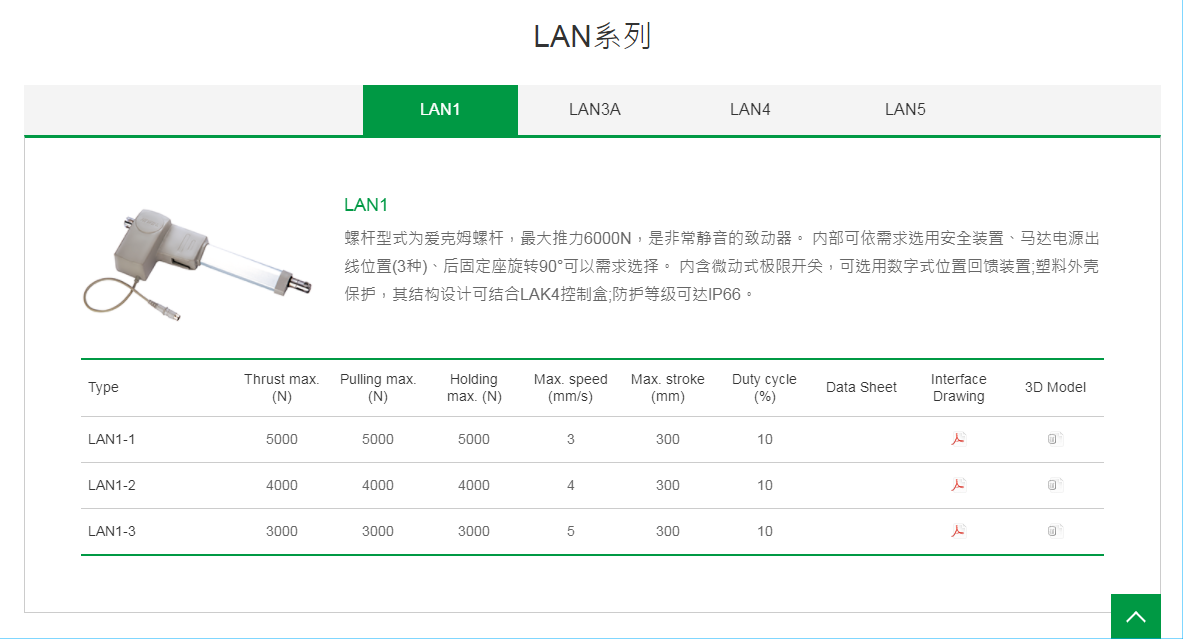The width and height of the screenshot is (1183, 639).
Task: Click the green LAN1 heading link
Action: tap(365, 205)
